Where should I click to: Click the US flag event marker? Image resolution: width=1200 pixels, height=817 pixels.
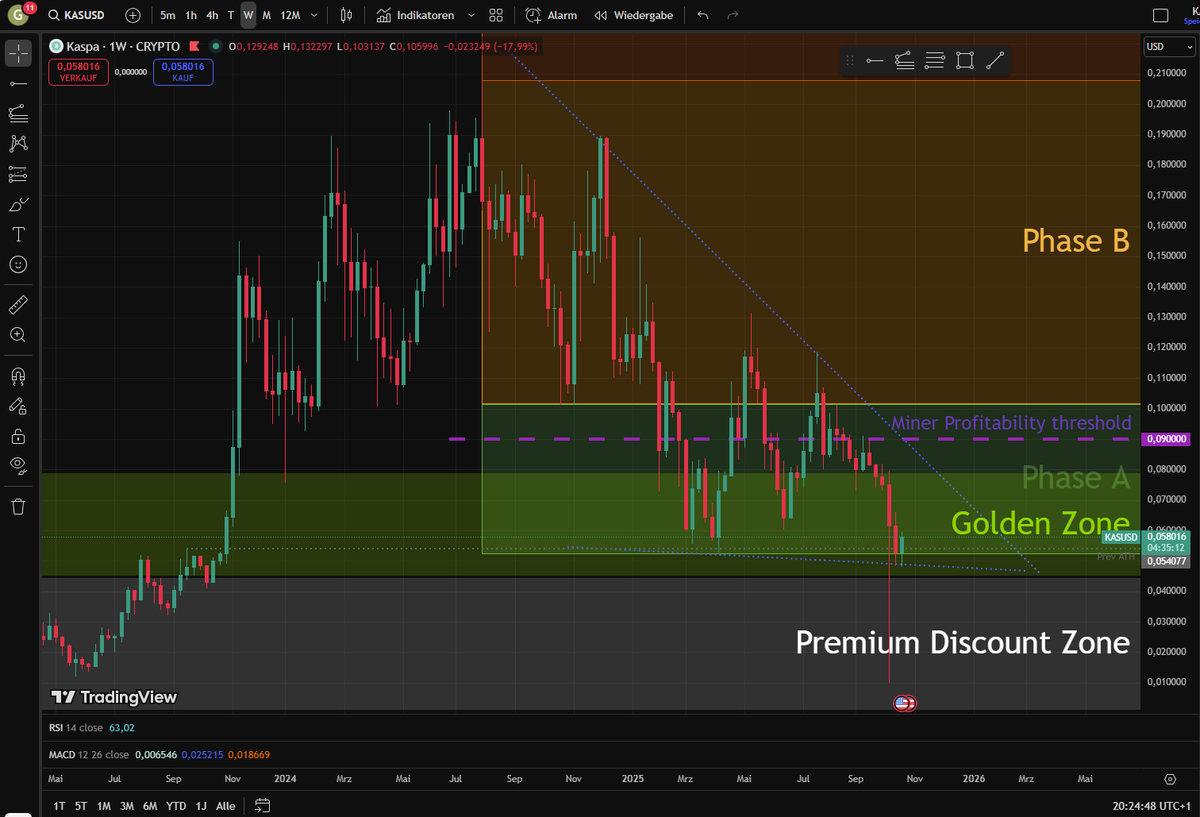coord(904,703)
